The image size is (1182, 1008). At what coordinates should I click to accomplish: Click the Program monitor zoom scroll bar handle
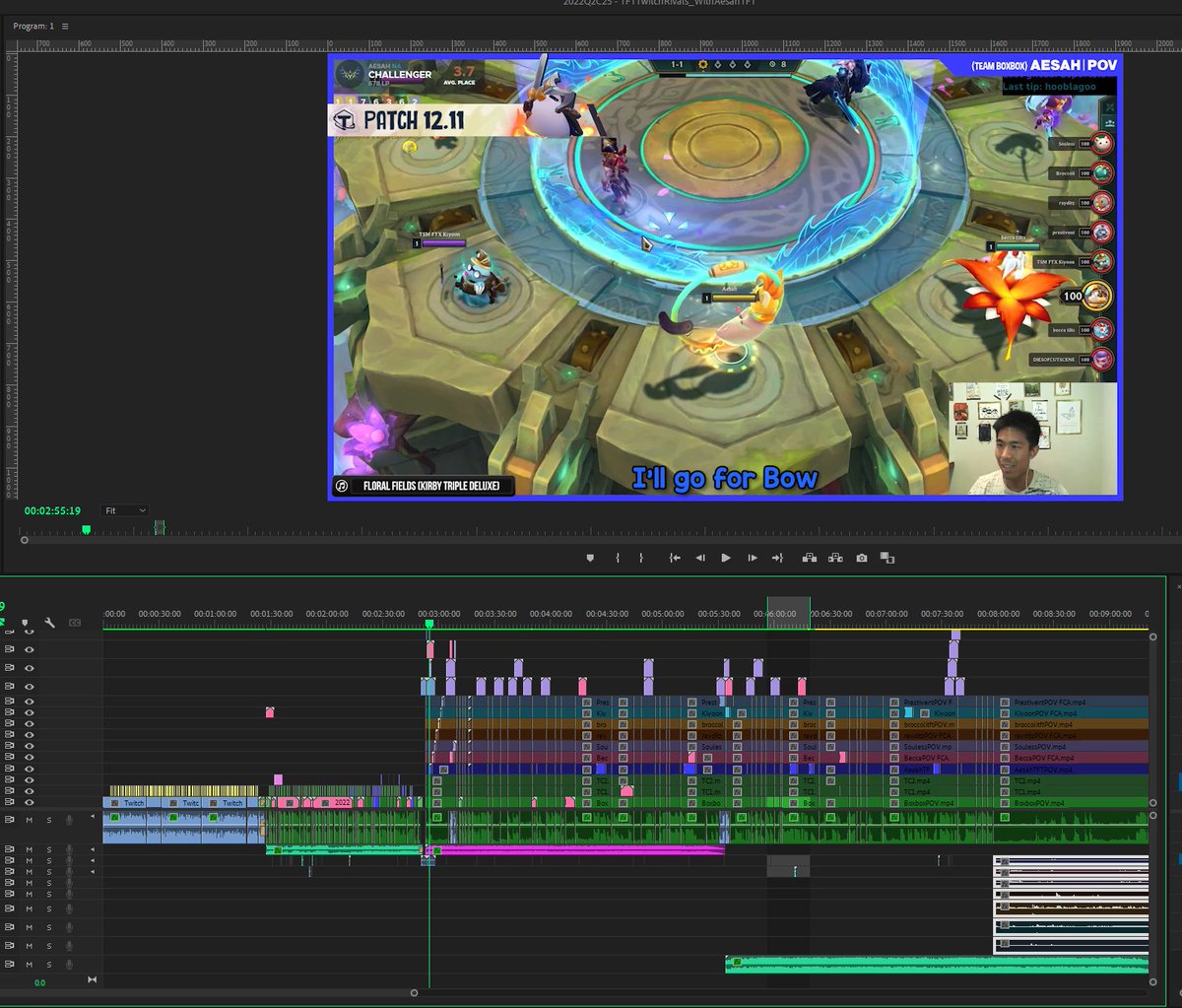pyautogui.click(x=24, y=540)
